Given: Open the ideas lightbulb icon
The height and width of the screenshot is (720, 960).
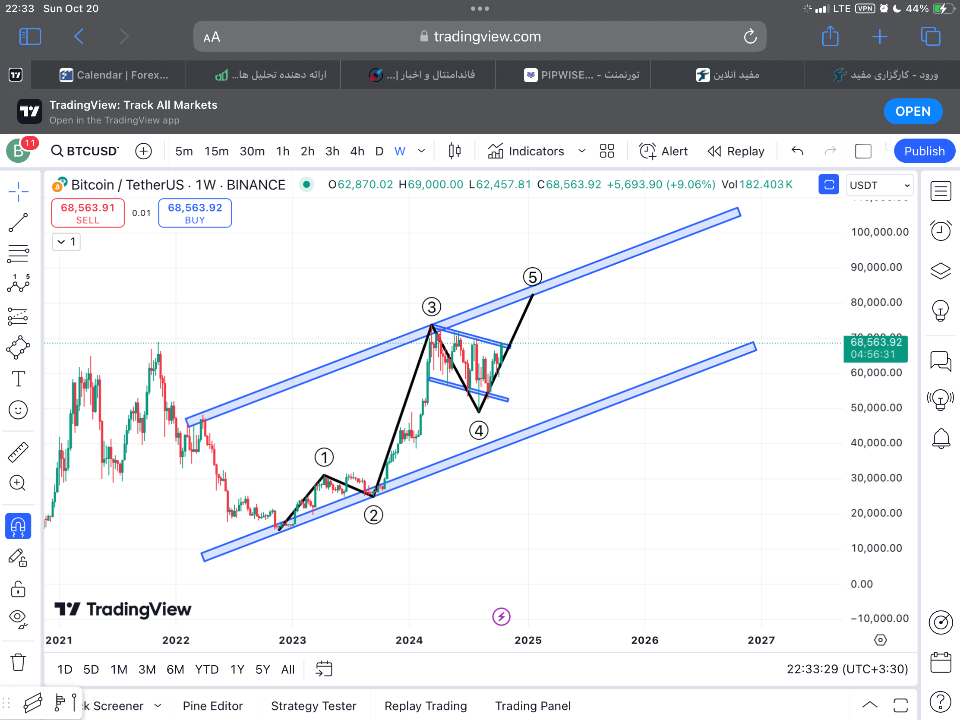Looking at the screenshot, I should tap(940, 310).
